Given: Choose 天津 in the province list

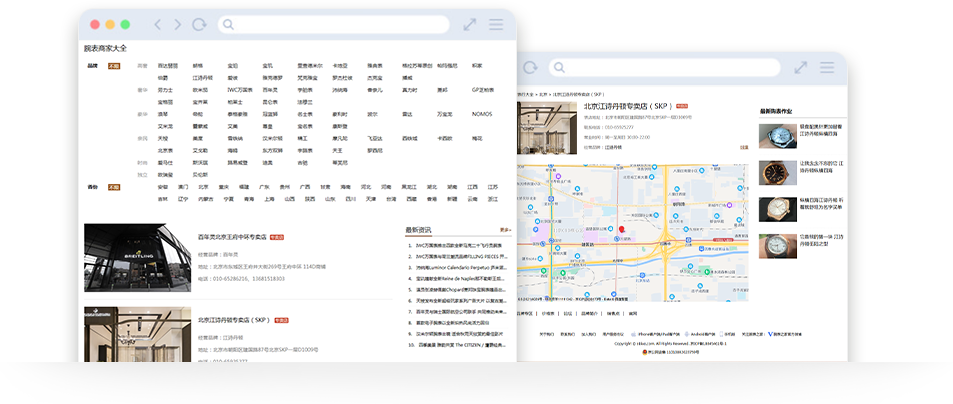Looking at the screenshot, I should tap(371, 199).
